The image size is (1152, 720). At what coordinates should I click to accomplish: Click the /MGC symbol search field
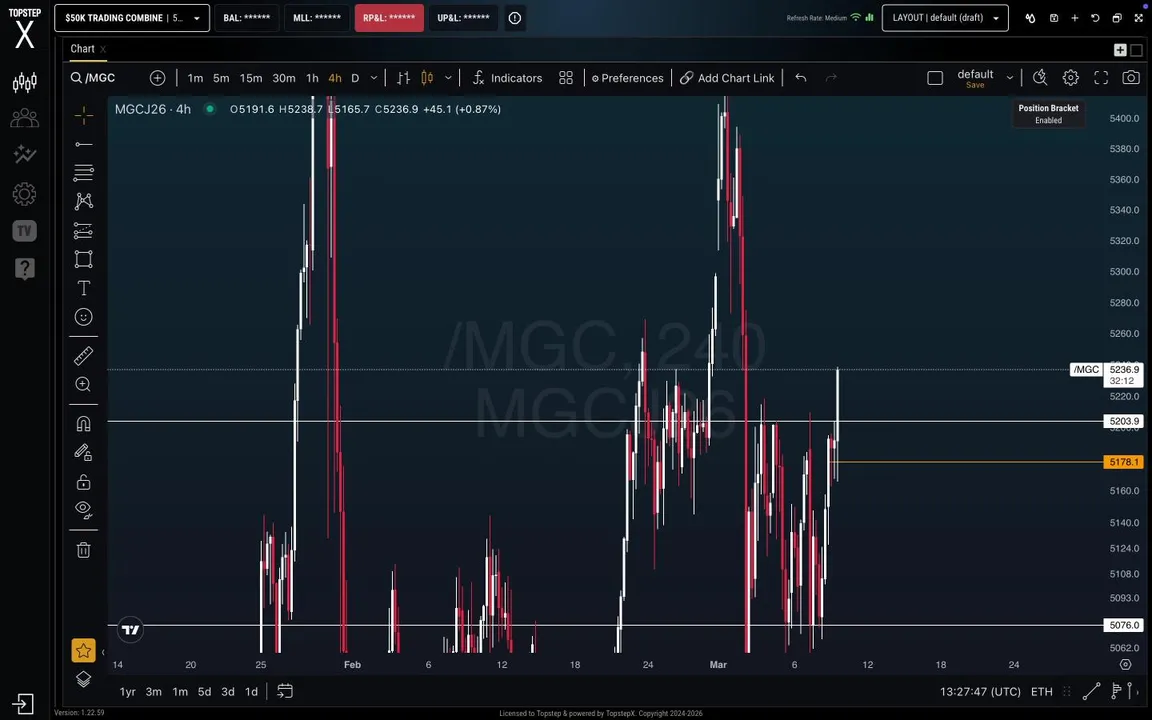101,78
